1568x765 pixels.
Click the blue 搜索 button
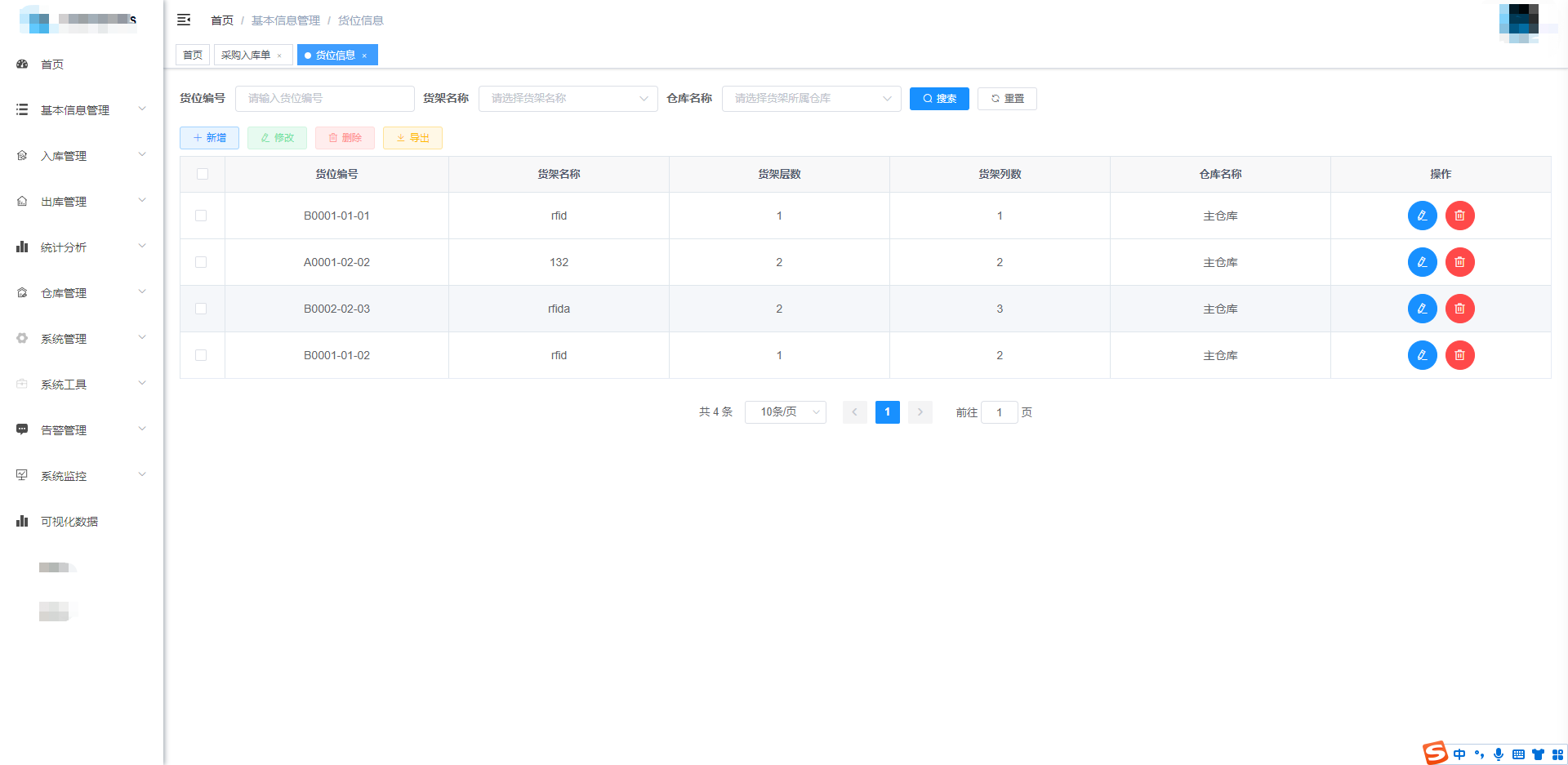939,99
